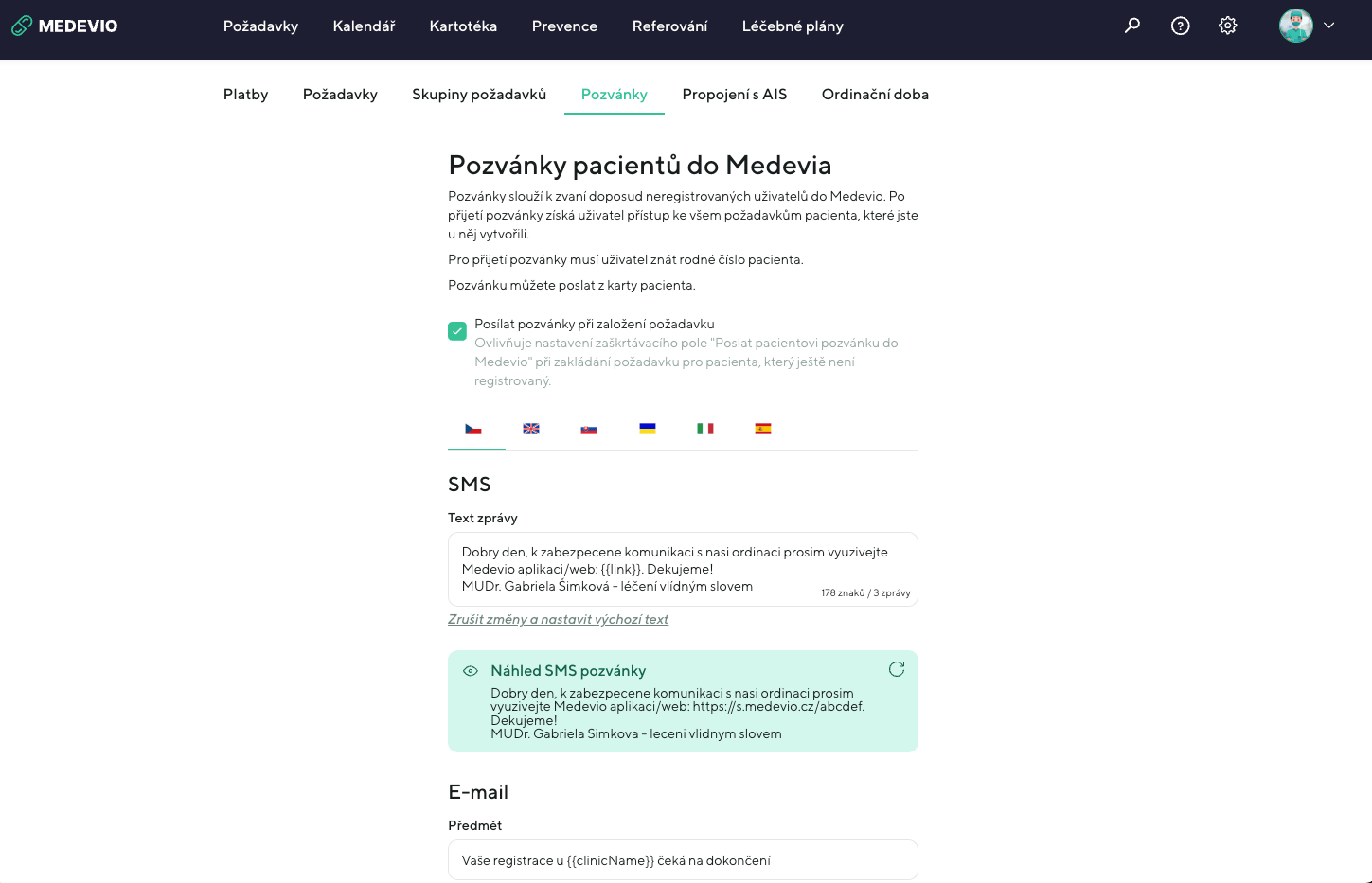Refresh the SMS invitation preview
The width and height of the screenshot is (1372, 883).
click(x=897, y=670)
